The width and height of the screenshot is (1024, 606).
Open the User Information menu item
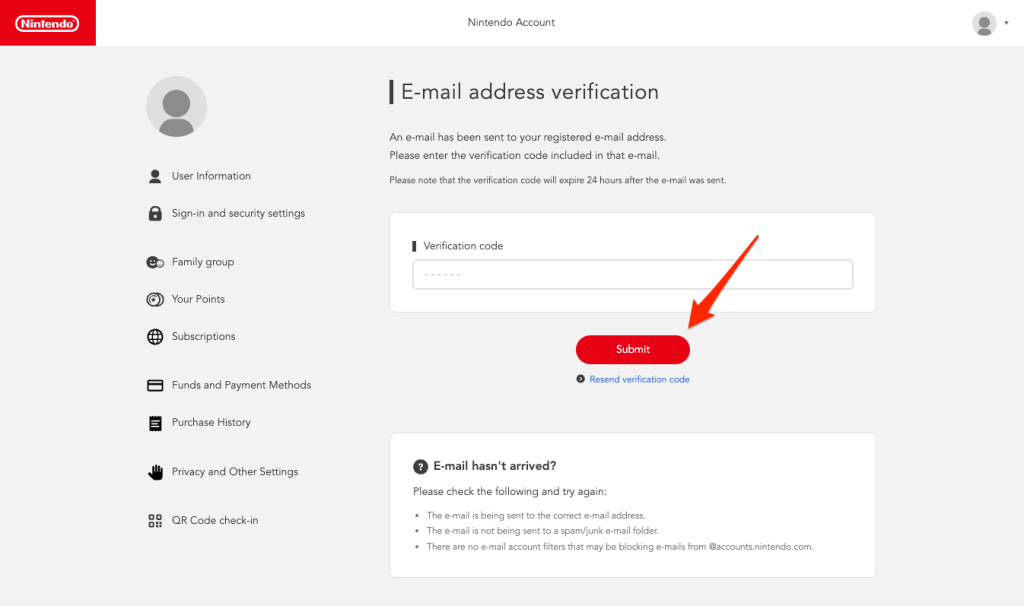point(211,176)
